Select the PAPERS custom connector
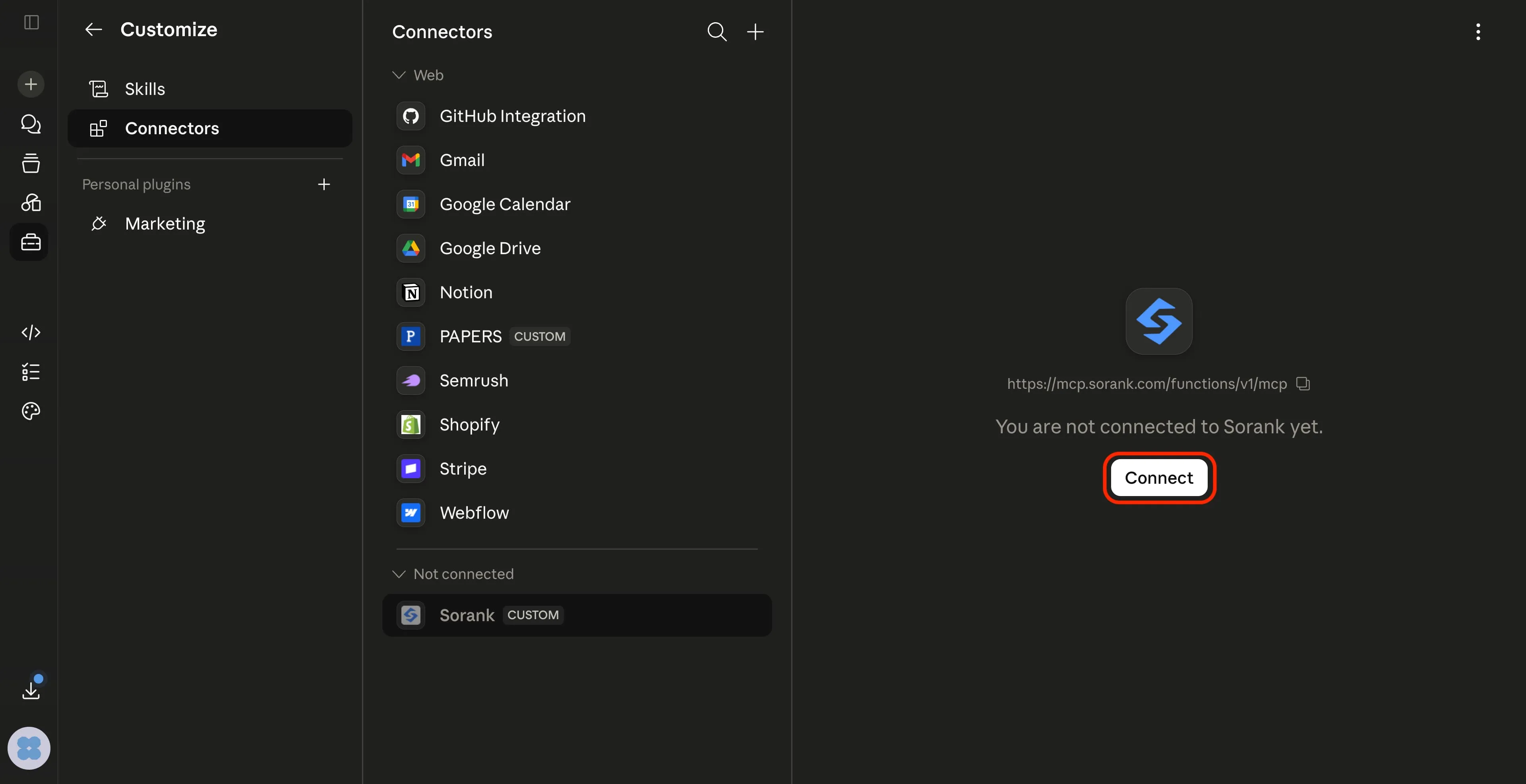The image size is (1526, 784). [x=577, y=336]
